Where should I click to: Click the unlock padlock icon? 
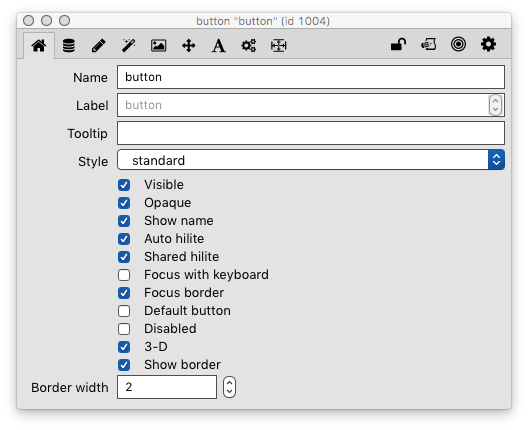click(x=398, y=44)
